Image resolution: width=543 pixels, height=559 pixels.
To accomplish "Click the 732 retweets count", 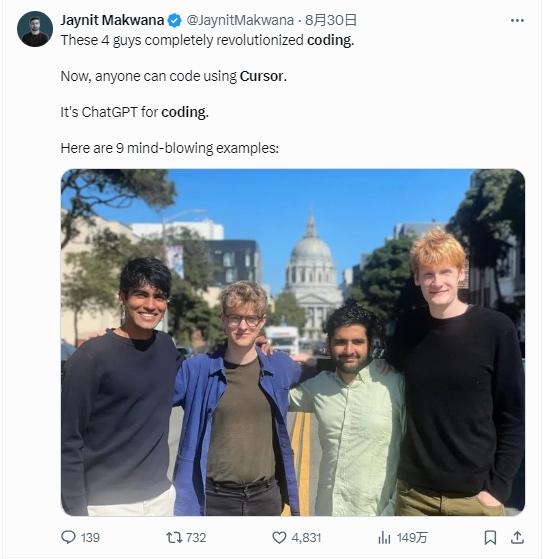I will pos(196,538).
